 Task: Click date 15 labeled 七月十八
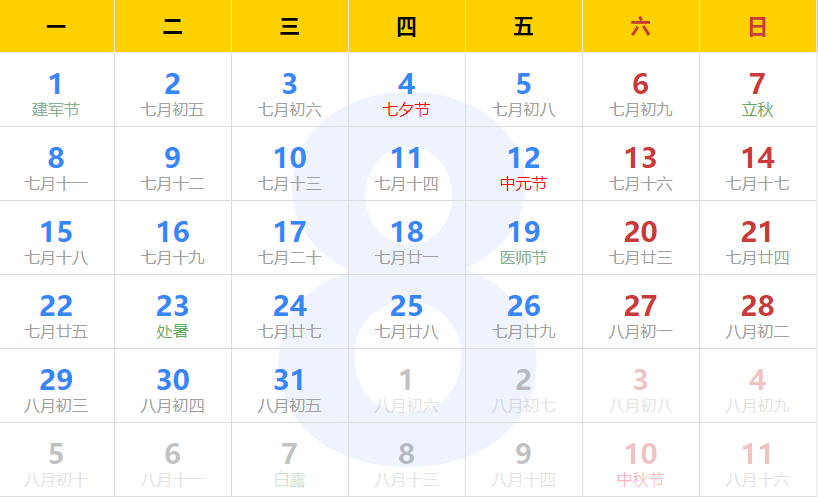pos(56,240)
